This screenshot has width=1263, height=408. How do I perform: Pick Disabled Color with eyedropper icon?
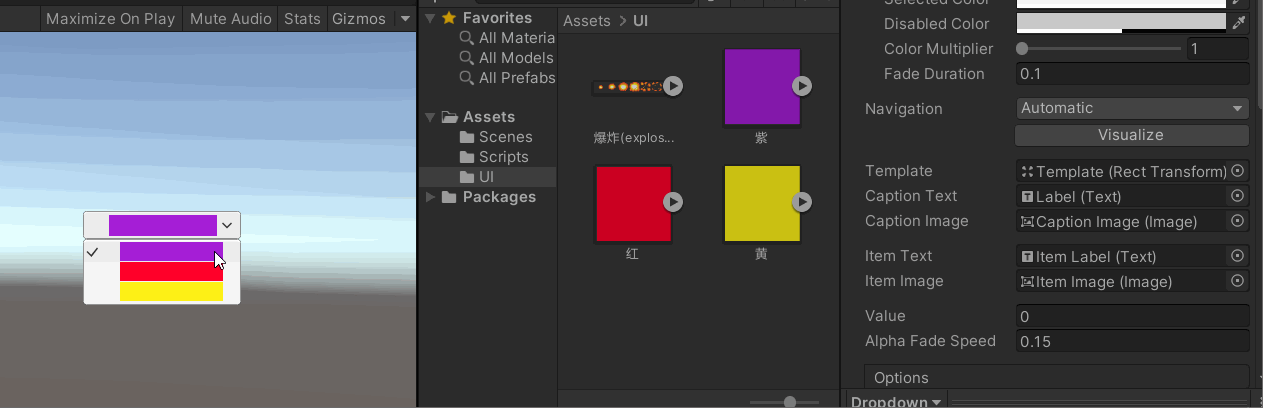point(1239,23)
